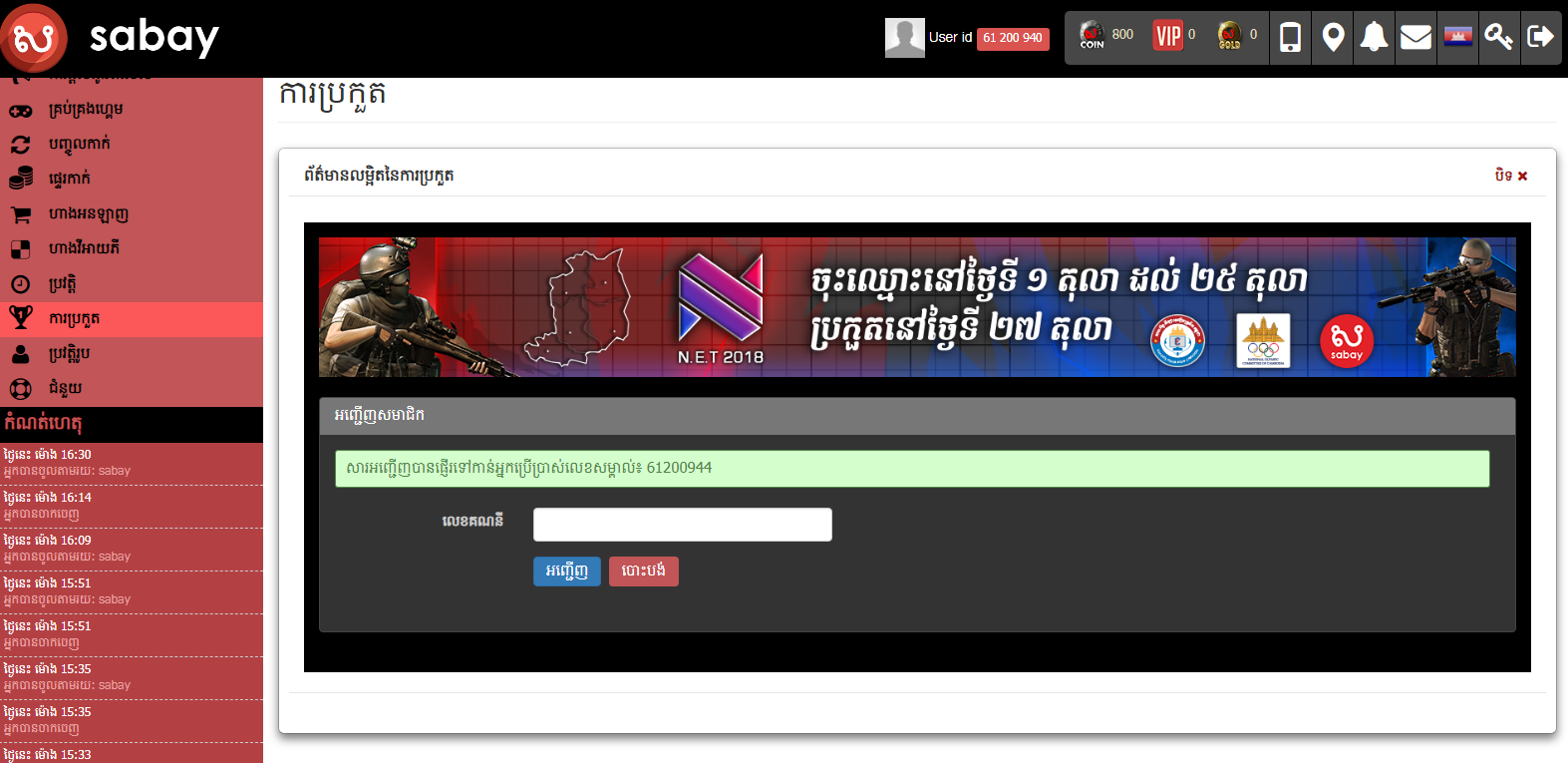Click the red VIP badge icon
The image size is (1568, 763).
[1167, 36]
